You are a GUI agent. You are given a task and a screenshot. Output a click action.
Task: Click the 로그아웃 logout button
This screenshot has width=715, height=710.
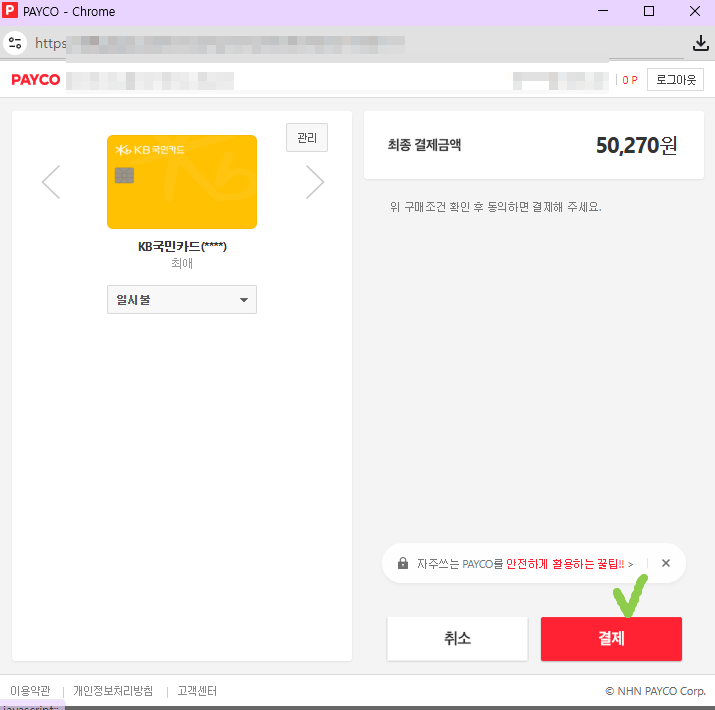click(x=675, y=80)
